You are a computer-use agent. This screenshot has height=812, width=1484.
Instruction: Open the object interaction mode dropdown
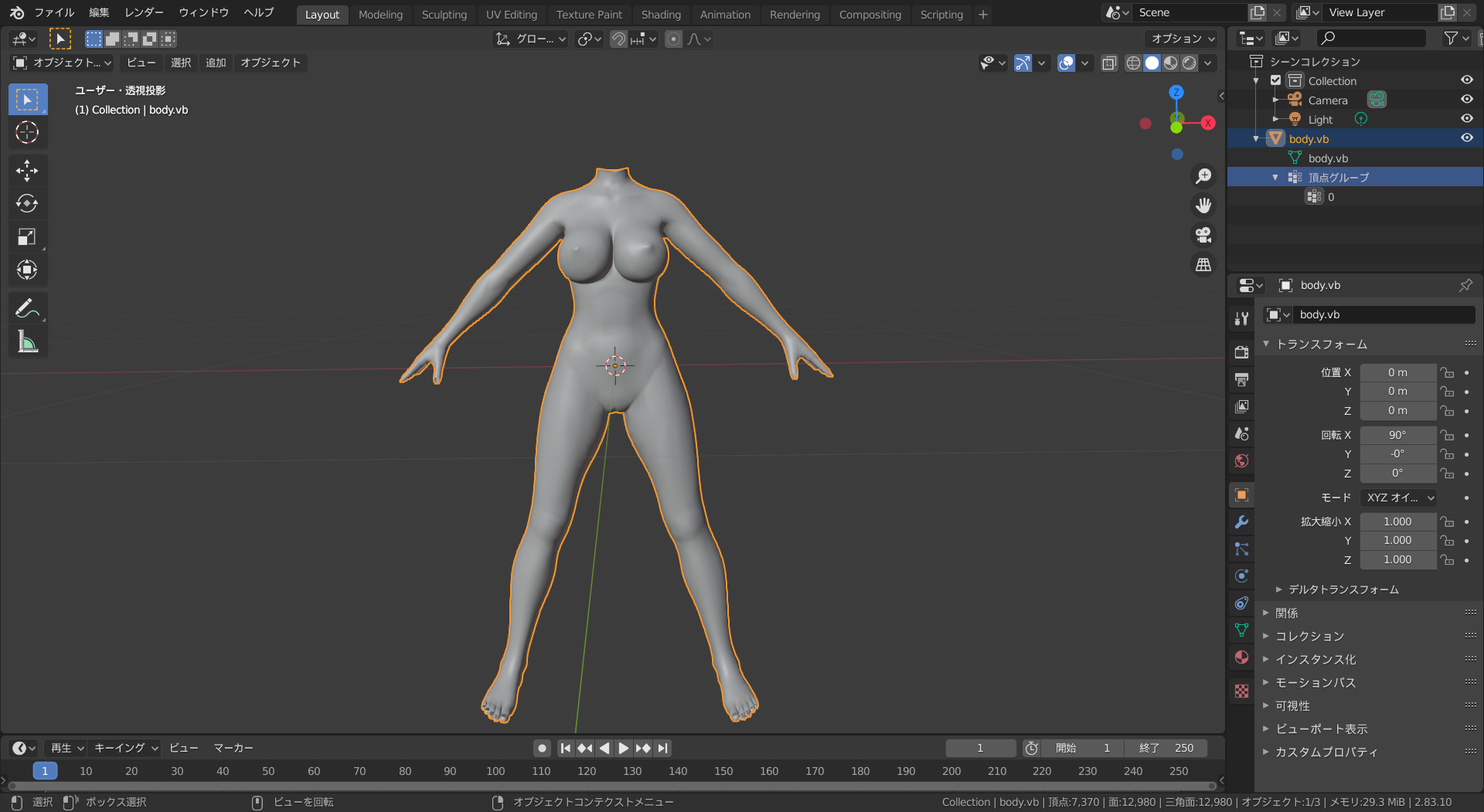point(63,63)
